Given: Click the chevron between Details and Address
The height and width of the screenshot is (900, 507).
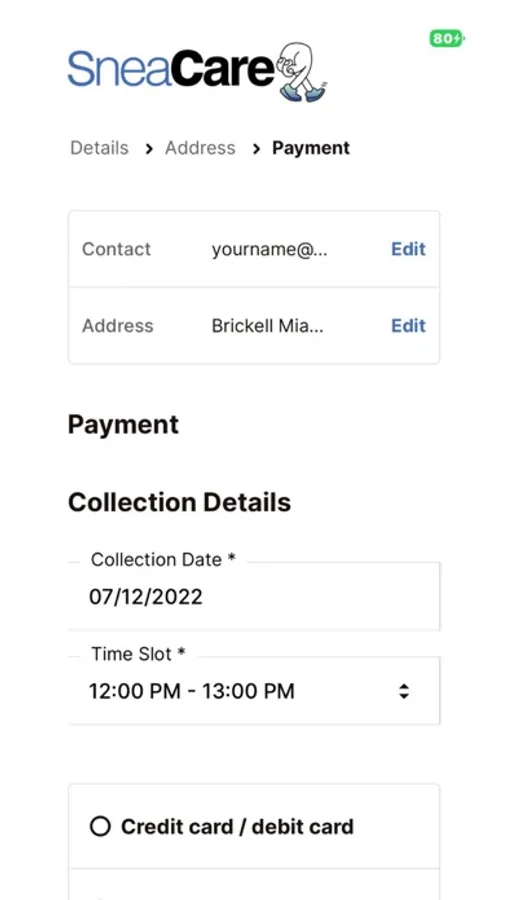Looking at the screenshot, I should coord(149,149).
